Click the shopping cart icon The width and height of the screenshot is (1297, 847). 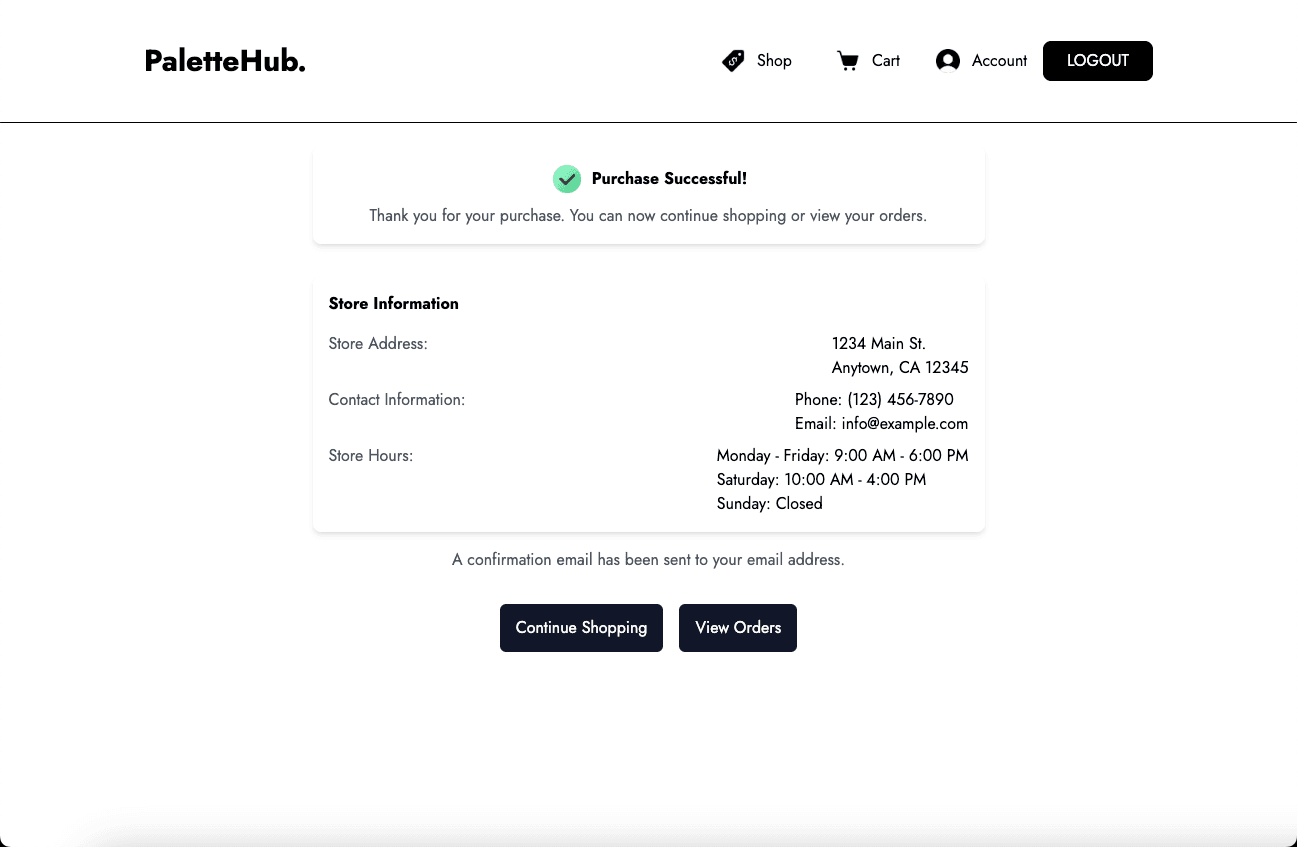click(x=848, y=61)
